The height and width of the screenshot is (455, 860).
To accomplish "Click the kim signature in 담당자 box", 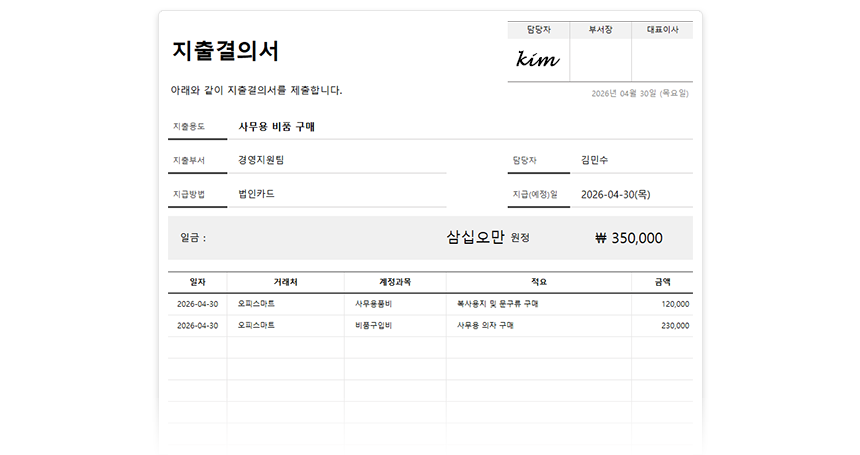I will [x=538, y=59].
